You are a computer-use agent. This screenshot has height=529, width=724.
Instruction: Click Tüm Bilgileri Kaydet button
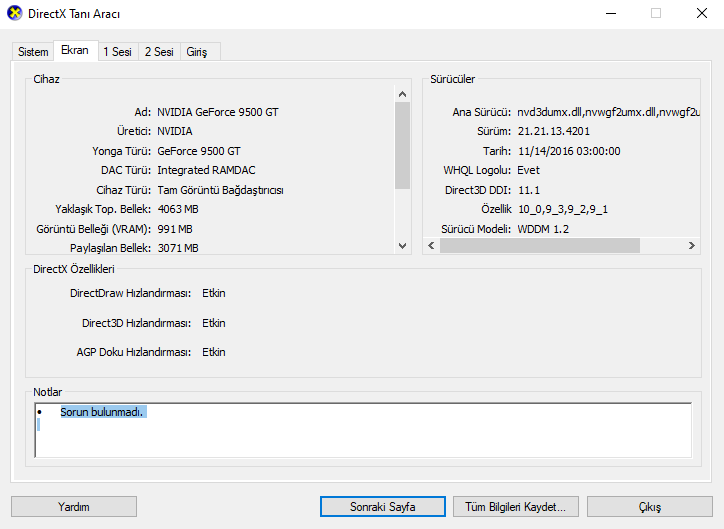click(516, 507)
